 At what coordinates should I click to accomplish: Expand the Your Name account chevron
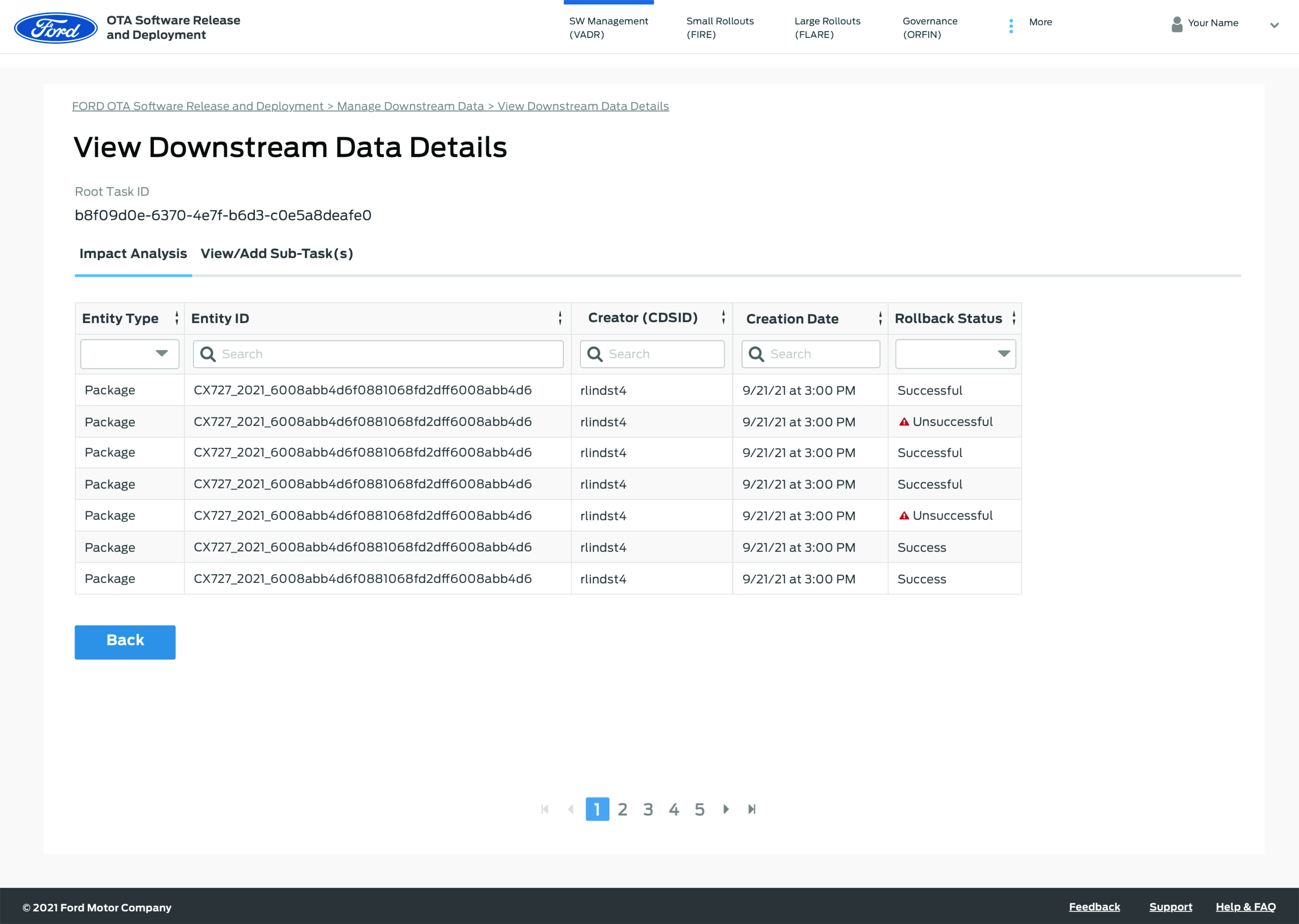1275,24
